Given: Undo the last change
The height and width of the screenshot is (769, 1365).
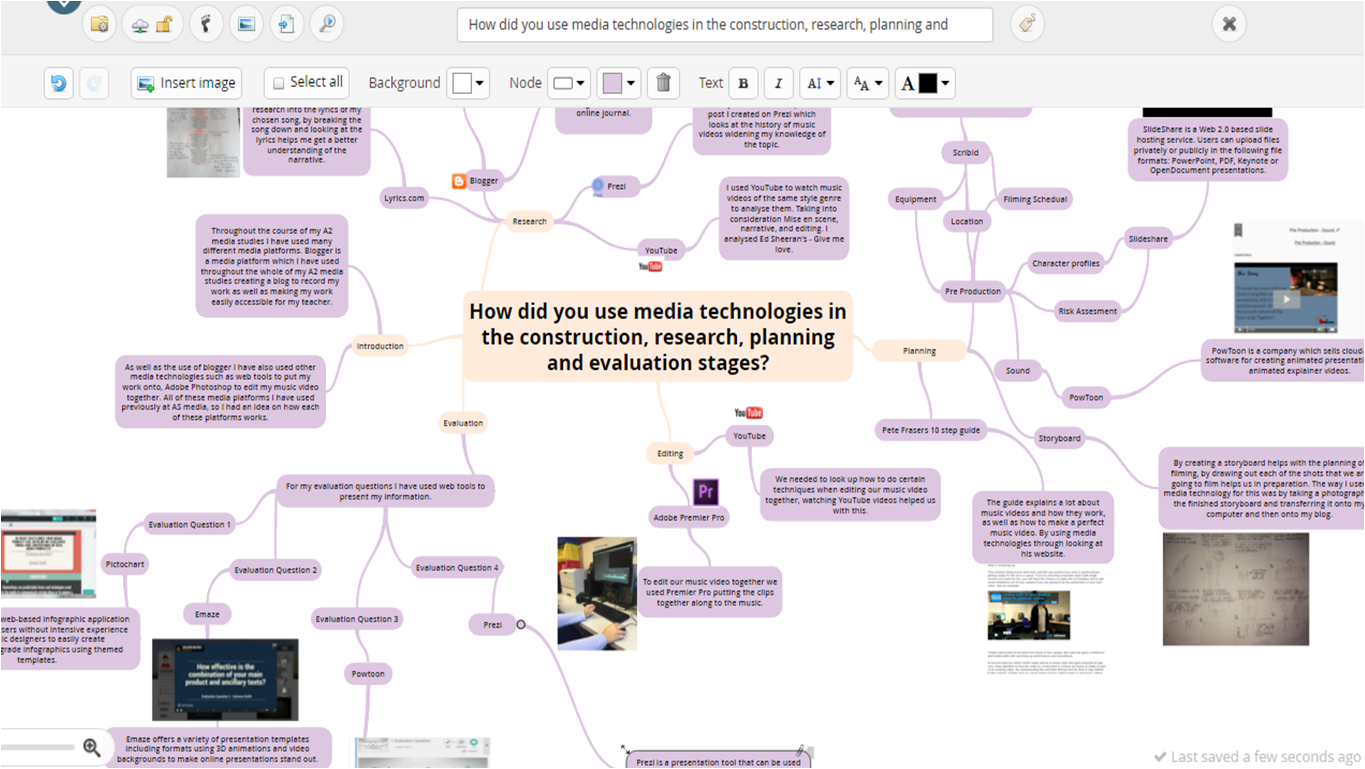Looking at the screenshot, I should click(x=59, y=83).
